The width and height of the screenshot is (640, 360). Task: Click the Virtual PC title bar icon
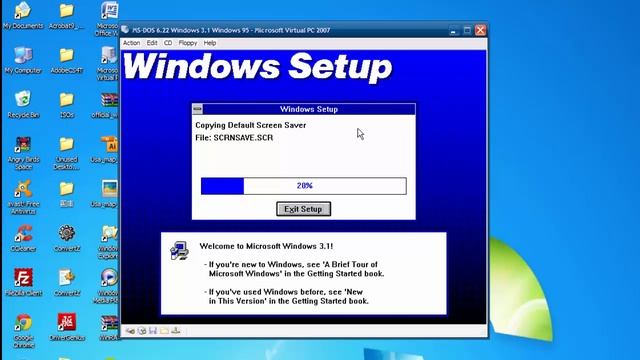pos(125,30)
